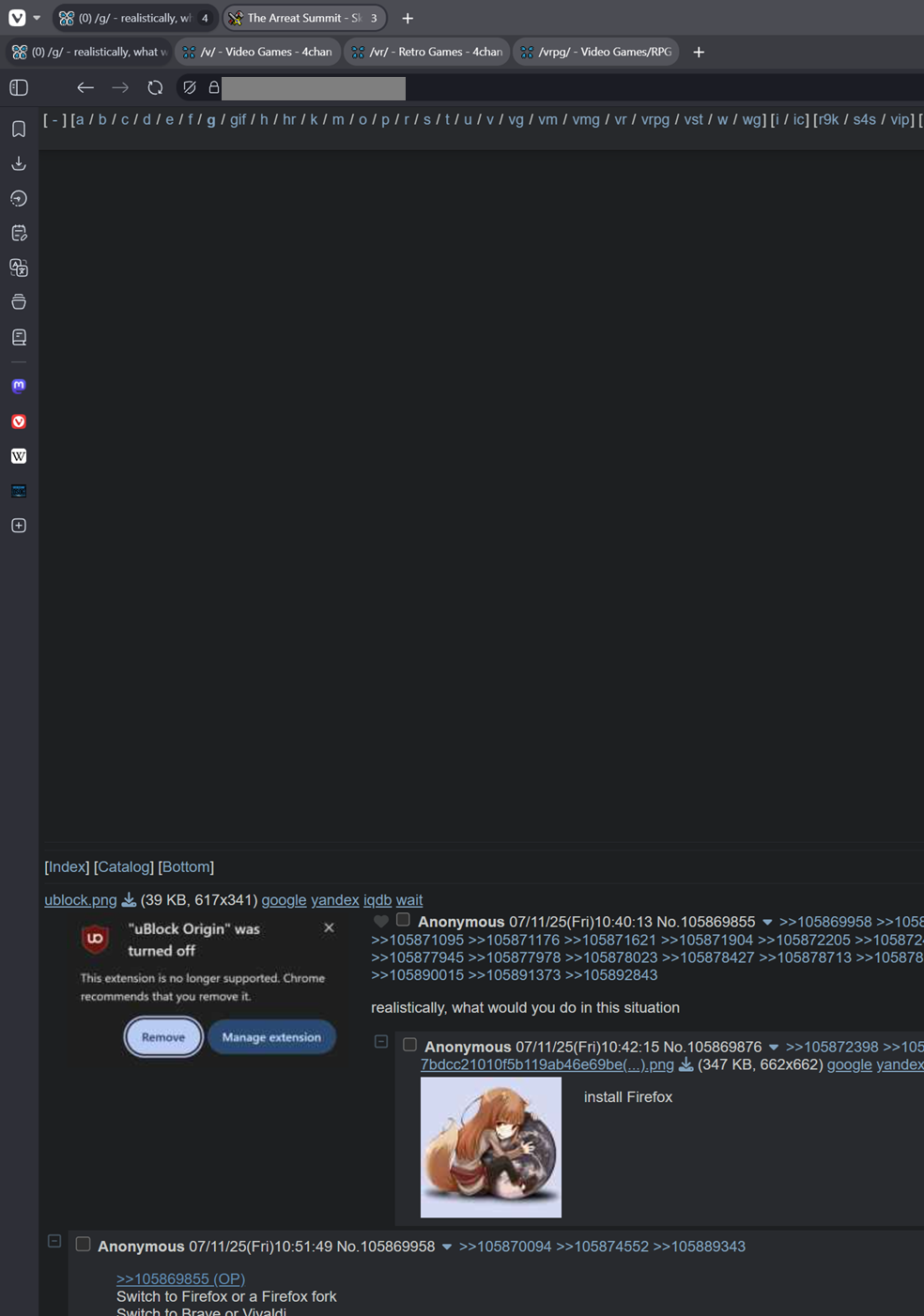Add a new web panel

click(x=19, y=526)
